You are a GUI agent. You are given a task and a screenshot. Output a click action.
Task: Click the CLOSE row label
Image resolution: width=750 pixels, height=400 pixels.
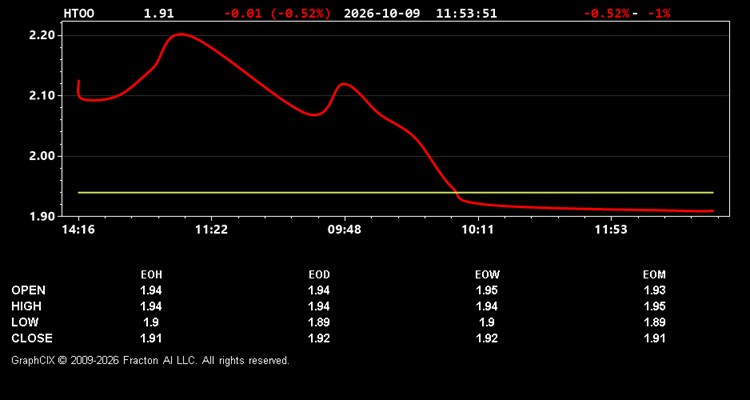click(32, 338)
